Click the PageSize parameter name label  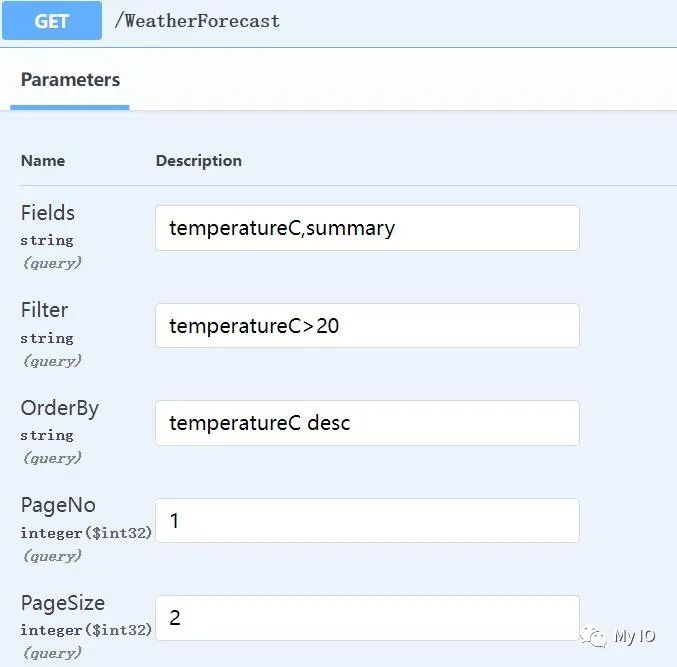pos(63,603)
